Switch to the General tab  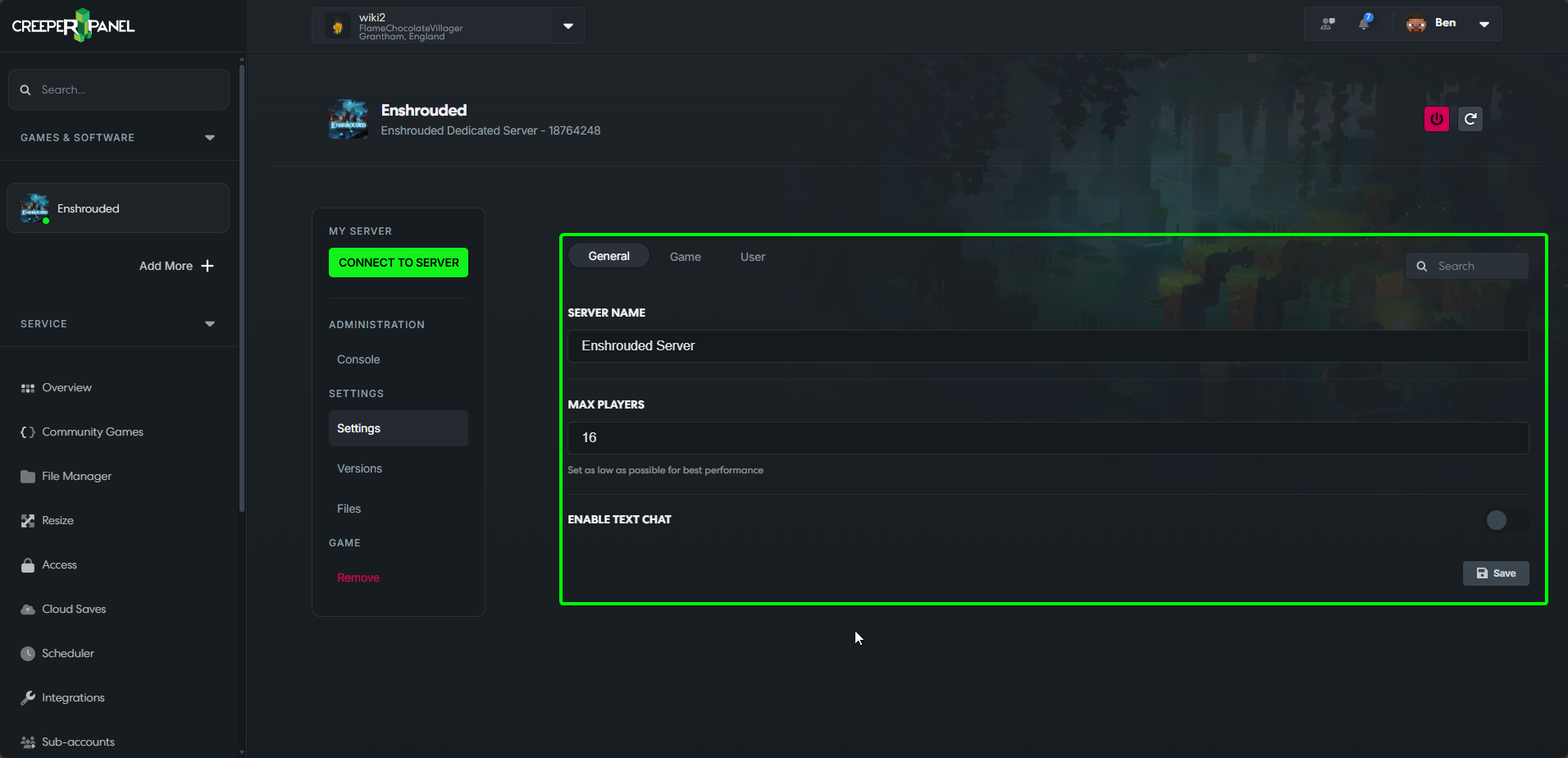click(609, 256)
